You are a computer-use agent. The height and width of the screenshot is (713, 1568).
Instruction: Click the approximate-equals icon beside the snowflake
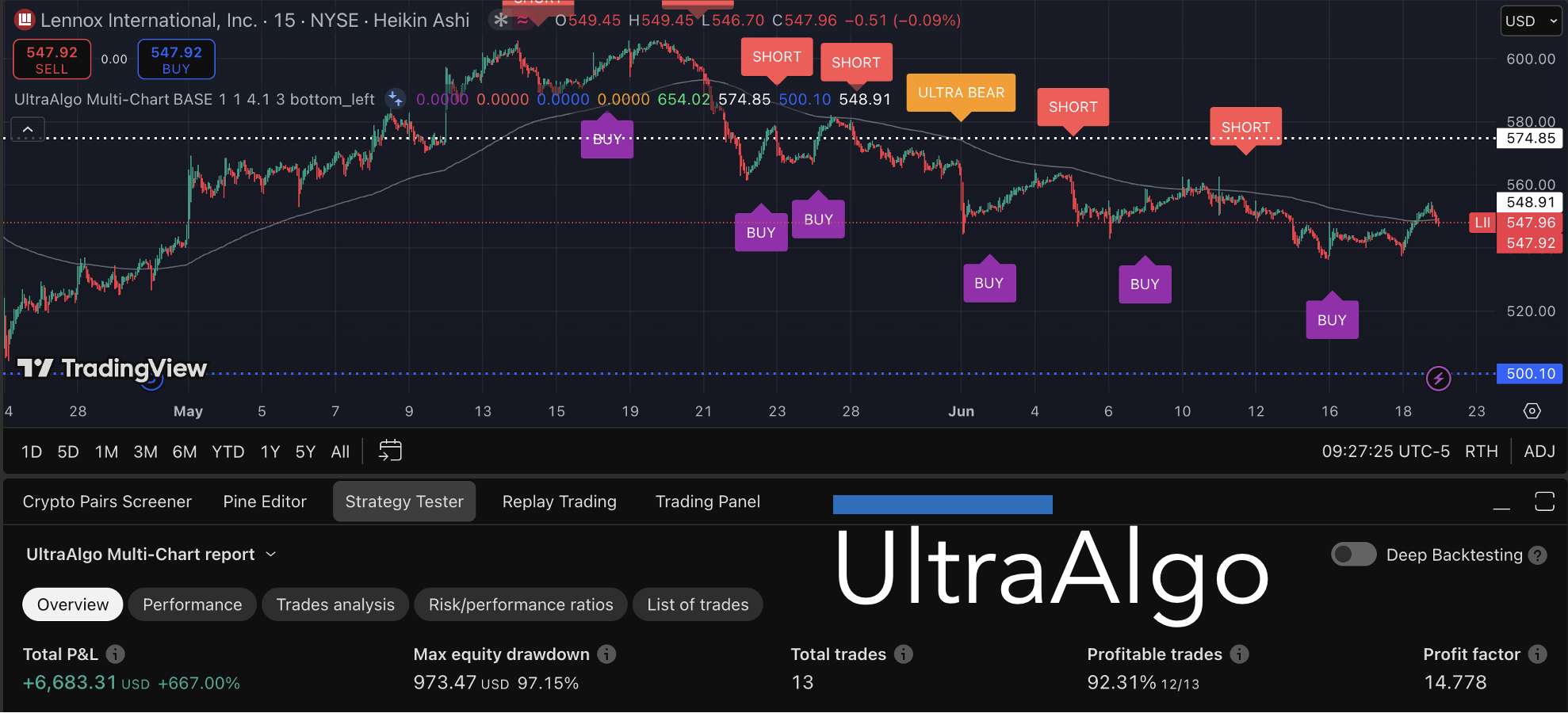[522, 21]
